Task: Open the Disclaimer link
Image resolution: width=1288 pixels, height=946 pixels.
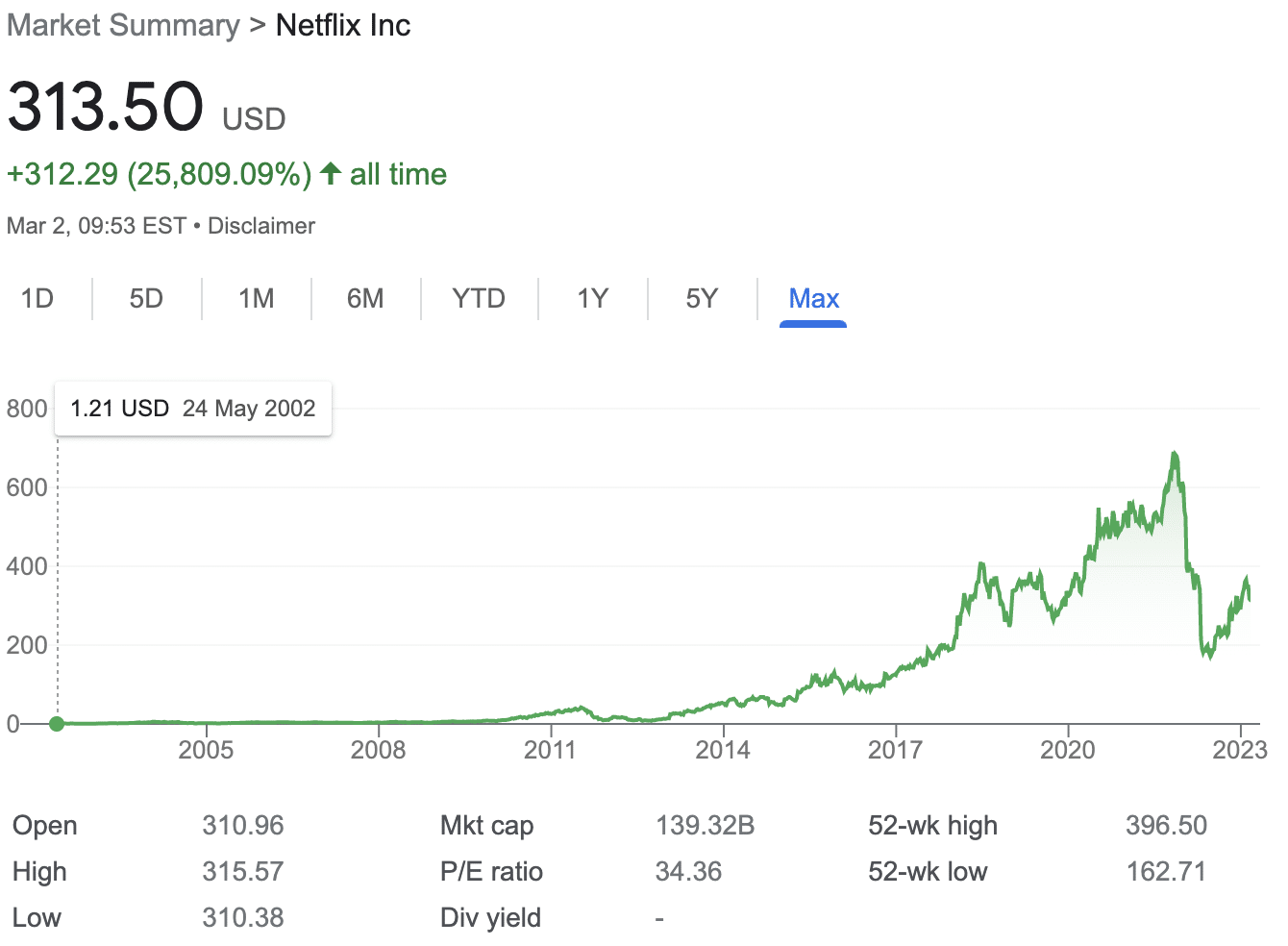Action: (x=261, y=225)
